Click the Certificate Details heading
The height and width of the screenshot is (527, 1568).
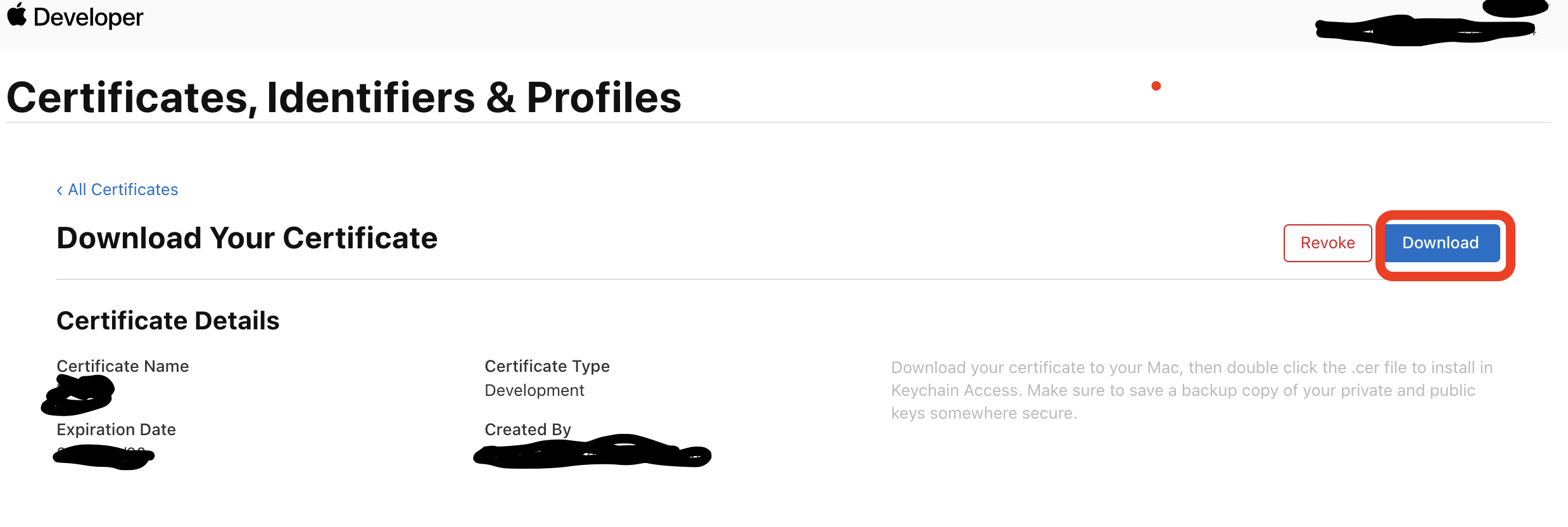click(x=168, y=321)
